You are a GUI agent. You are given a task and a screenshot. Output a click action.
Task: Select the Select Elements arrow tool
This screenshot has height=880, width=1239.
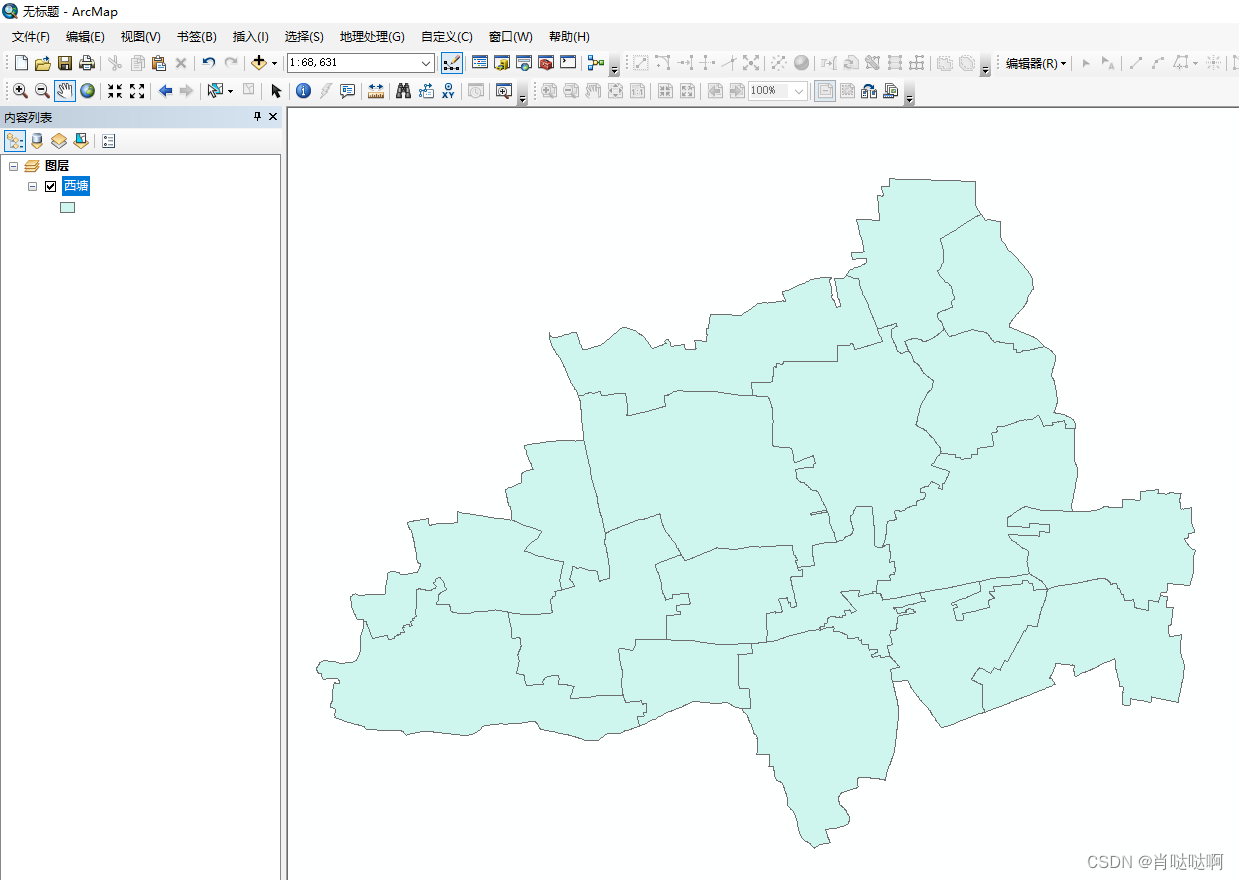pyautogui.click(x=276, y=91)
